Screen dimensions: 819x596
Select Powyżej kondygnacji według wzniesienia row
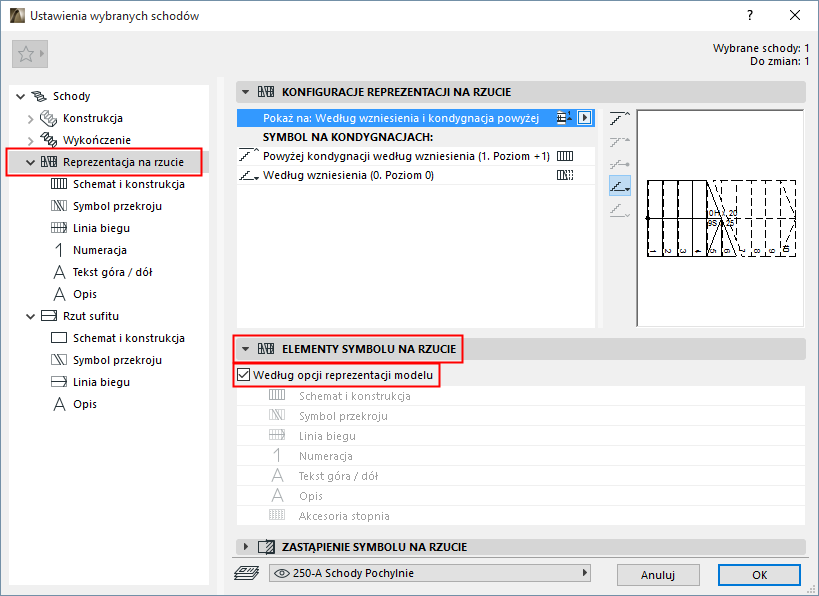coord(416,156)
